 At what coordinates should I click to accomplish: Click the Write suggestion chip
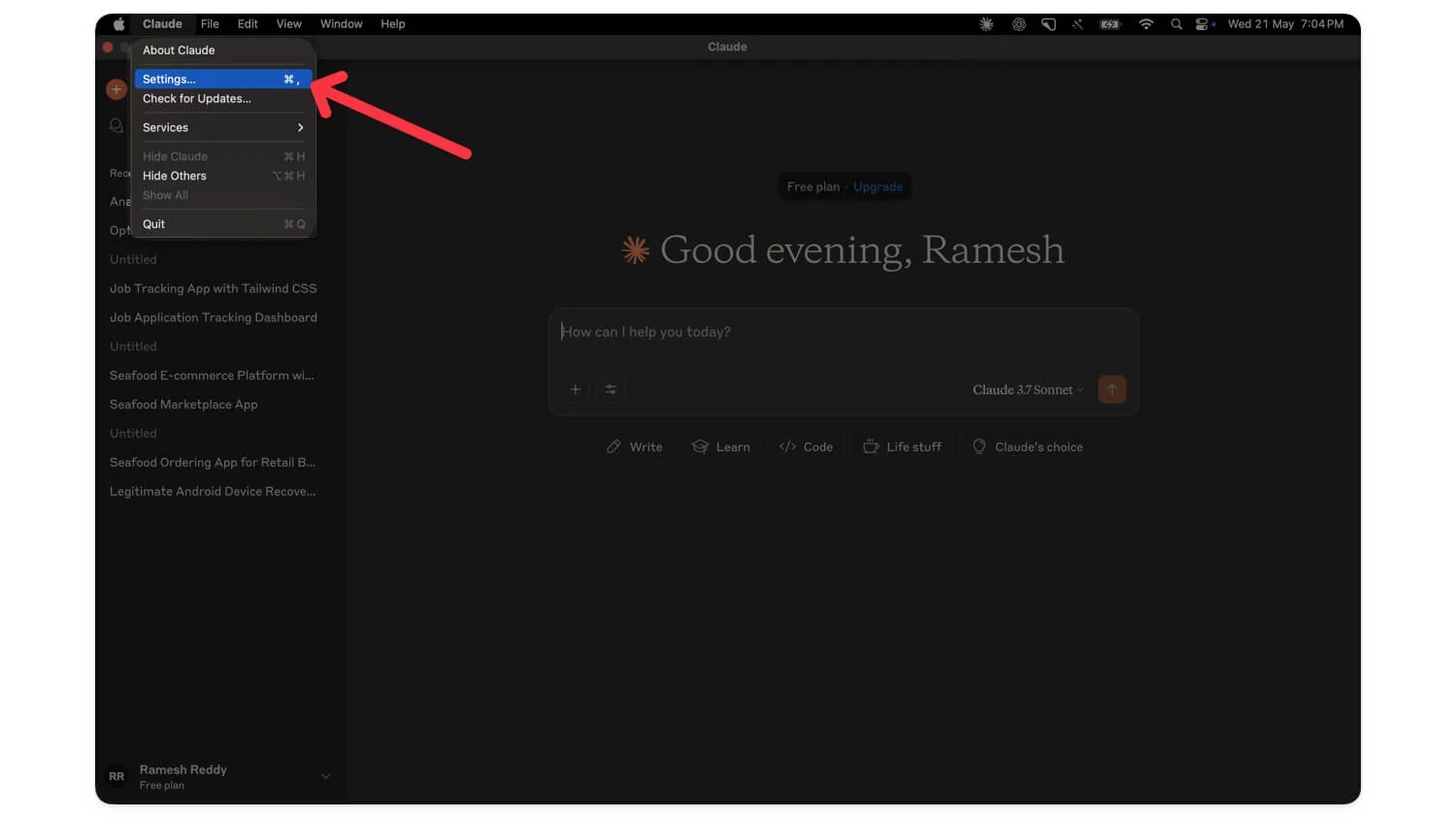(635, 447)
